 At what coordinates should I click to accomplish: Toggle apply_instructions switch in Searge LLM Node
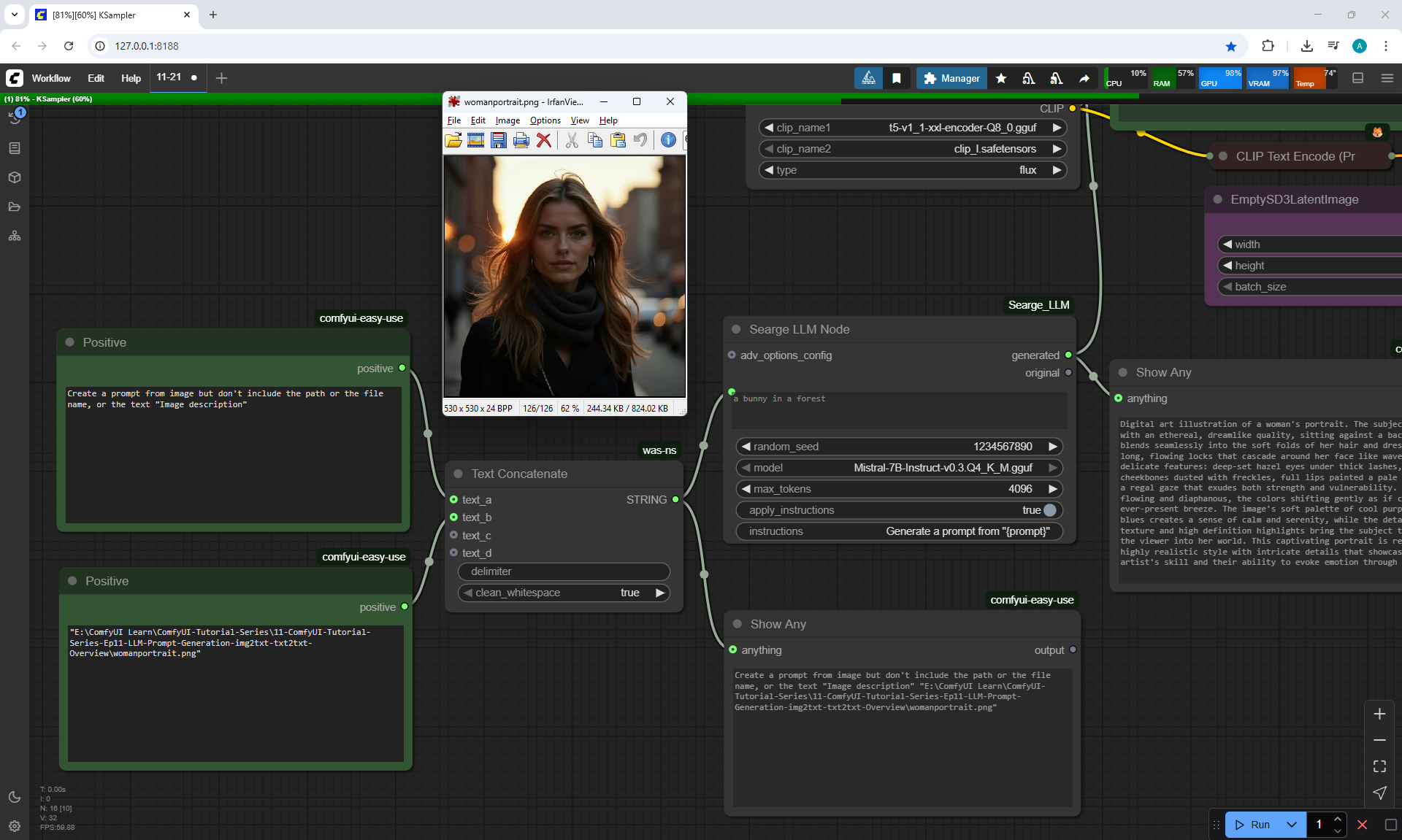coord(1050,510)
